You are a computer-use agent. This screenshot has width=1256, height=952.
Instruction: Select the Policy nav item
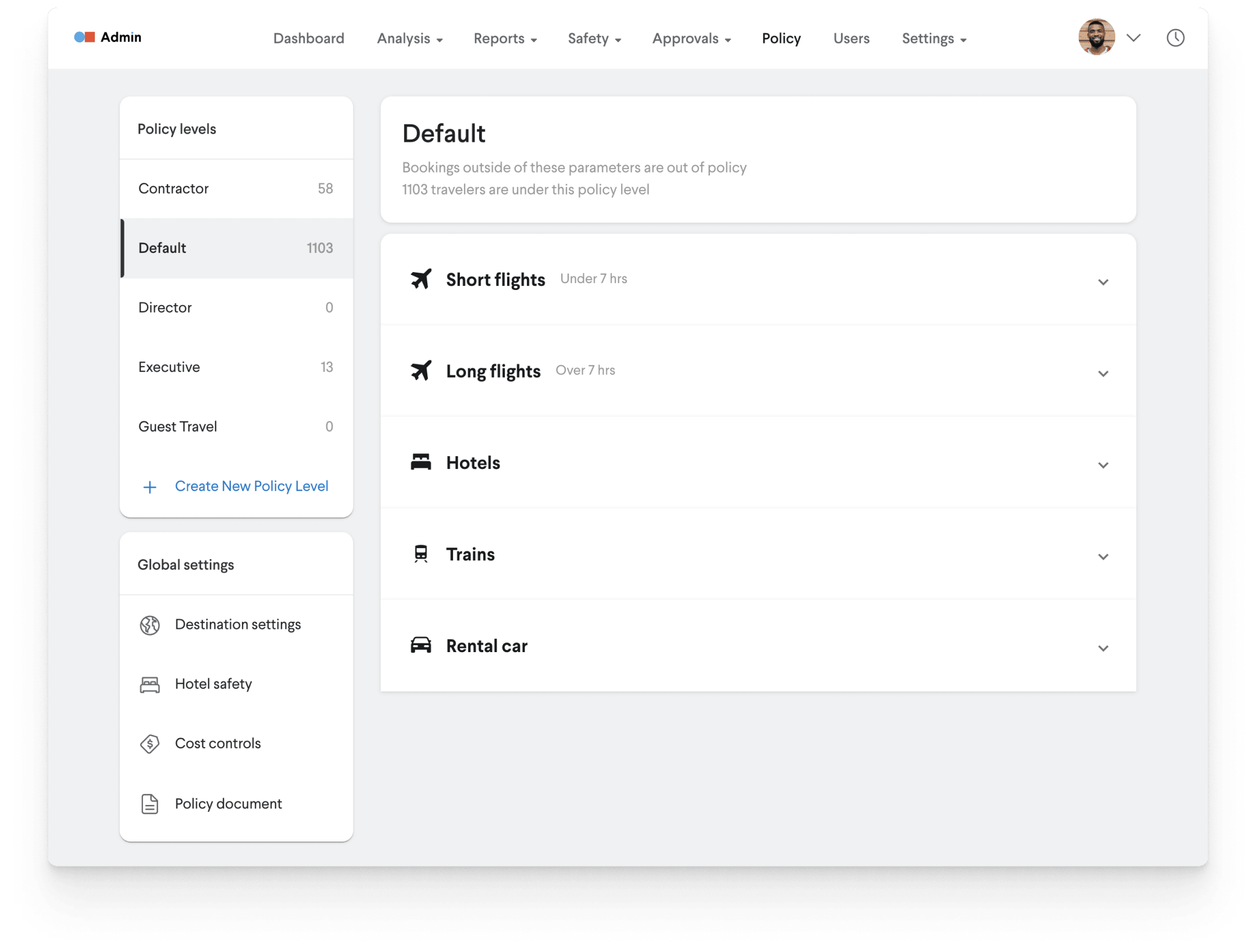(781, 38)
